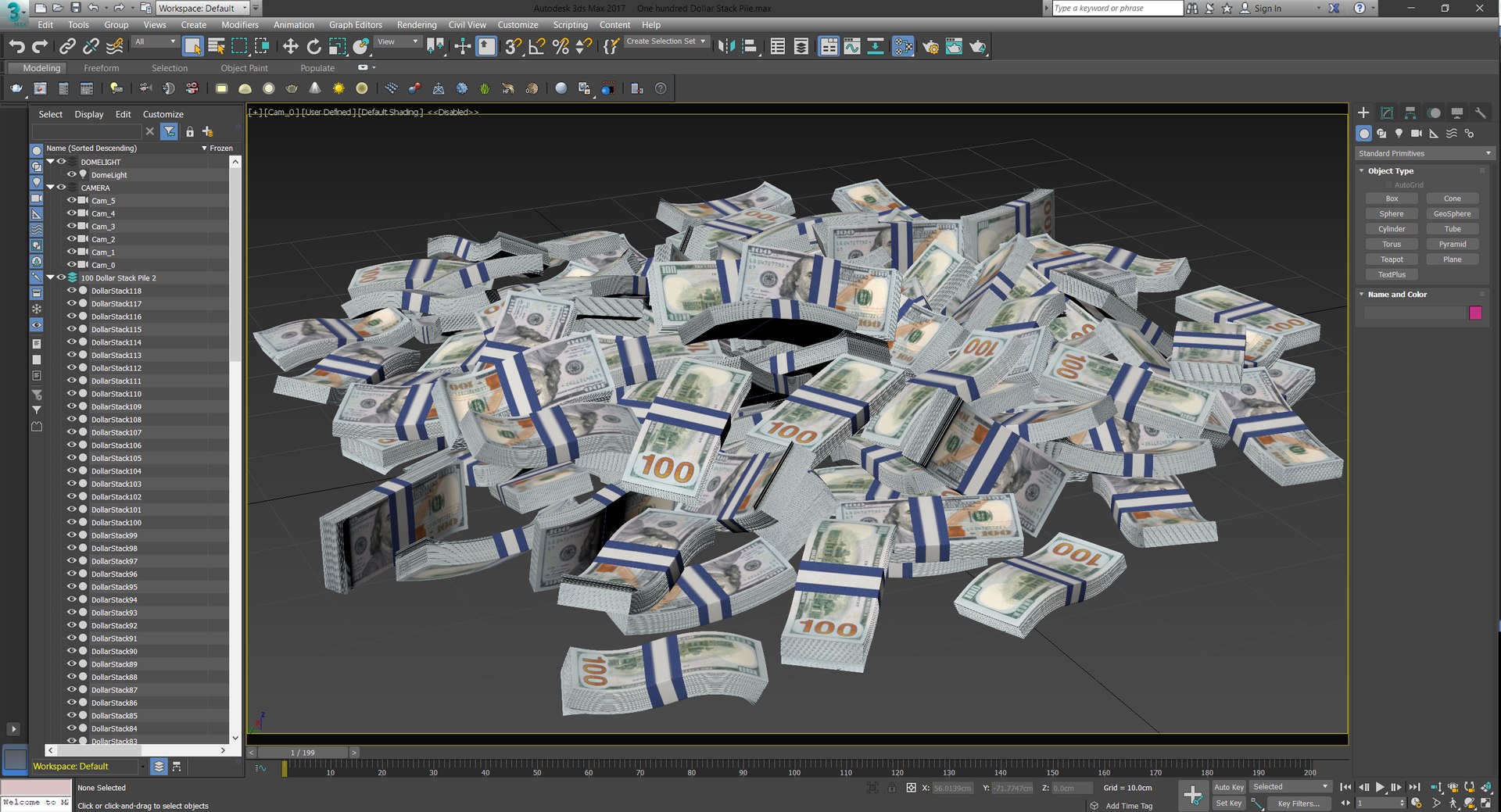The height and width of the screenshot is (812, 1501).
Task: Open the Modifiers menu
Action: [x=239, y=25]
